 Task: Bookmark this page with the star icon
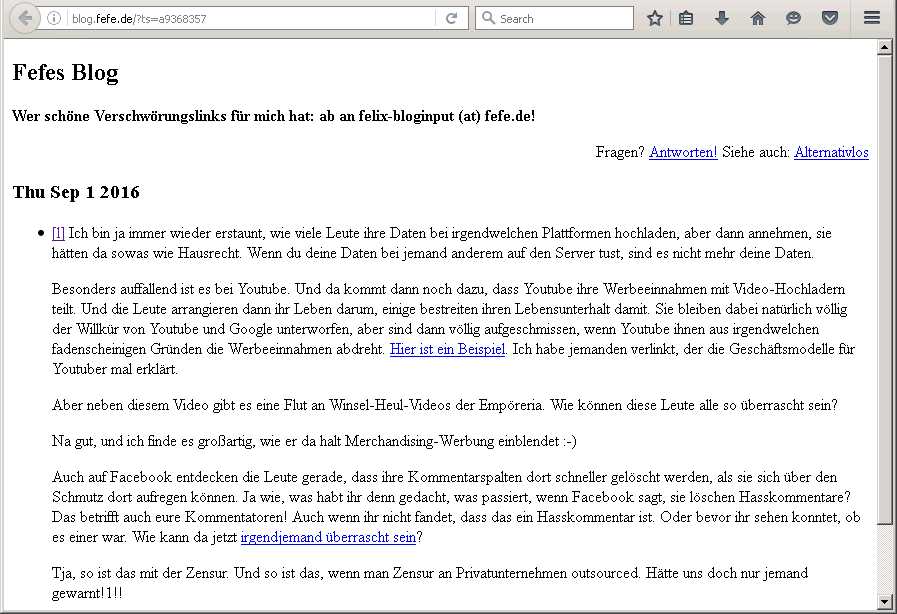point(654,18)
